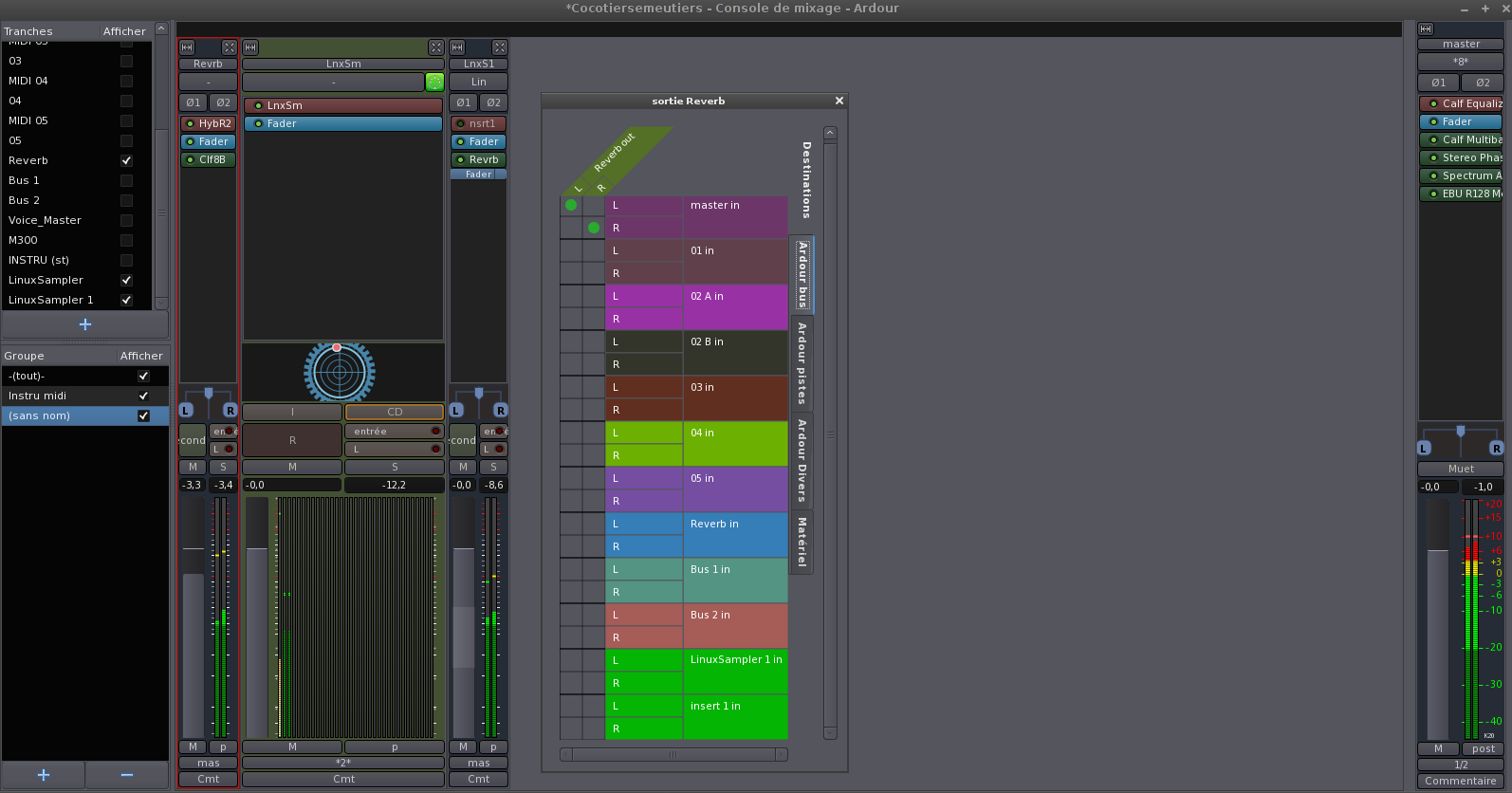Toggle the Stereo Phase plugin LED on master

[1433, 157]
